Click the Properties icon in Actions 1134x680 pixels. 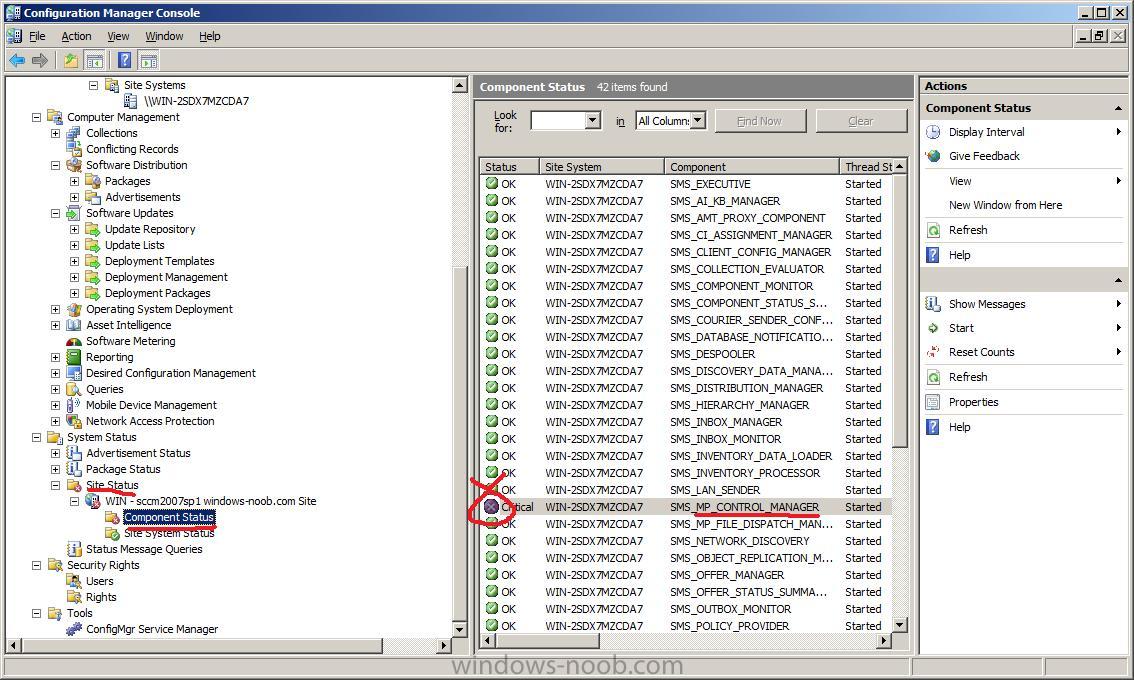(x=933, y=402)
